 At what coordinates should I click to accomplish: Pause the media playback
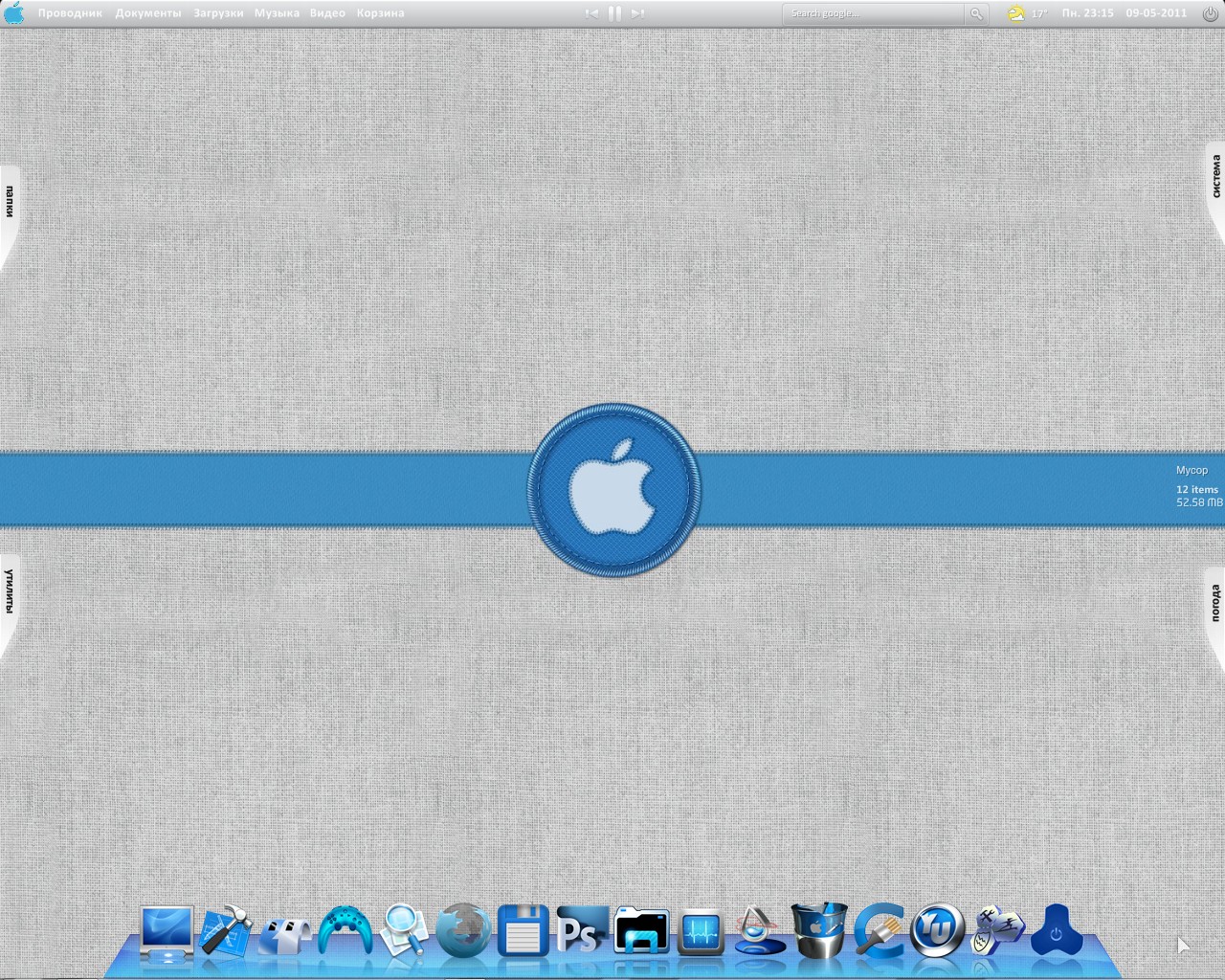click(x=614, y=13)
